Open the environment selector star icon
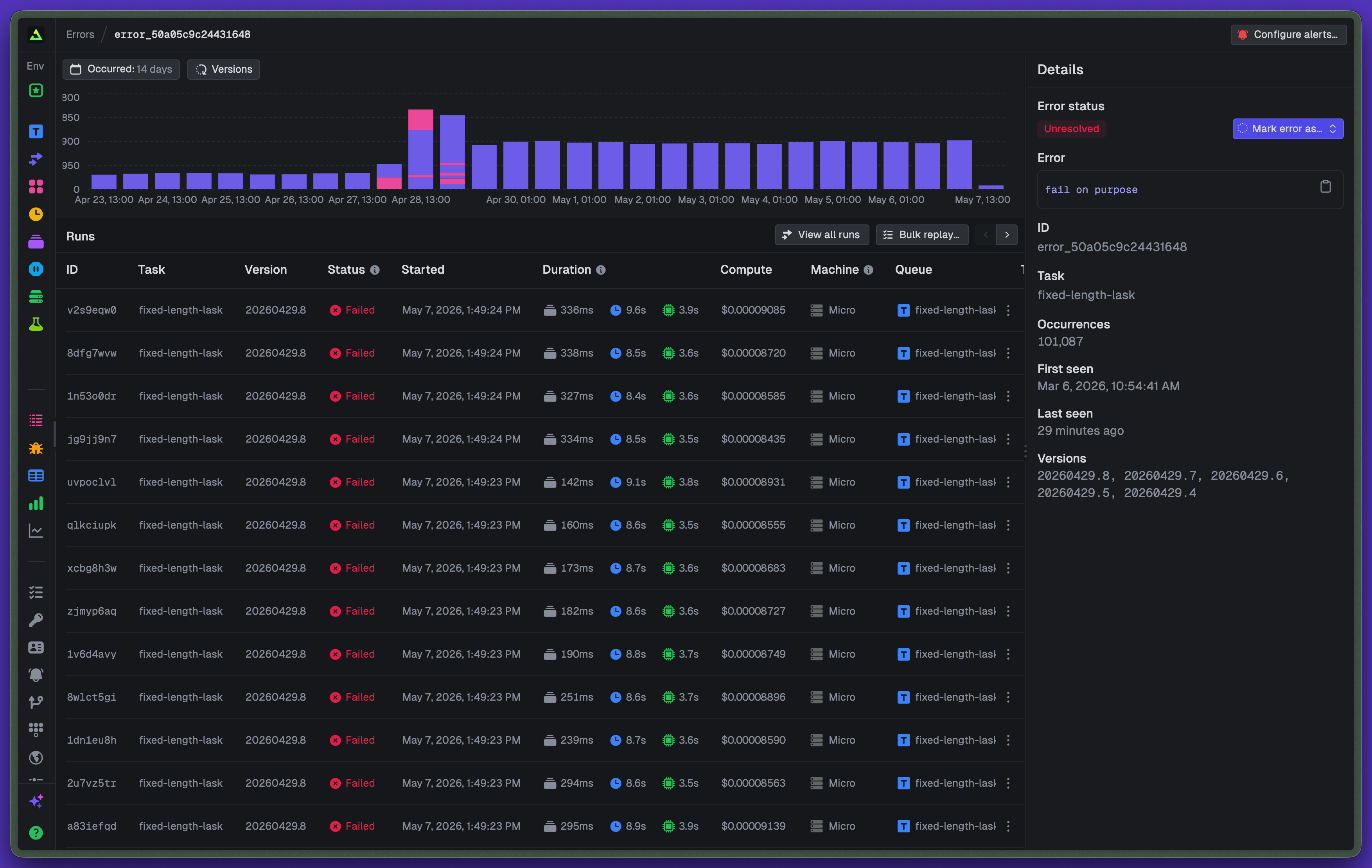 point(36,91)
